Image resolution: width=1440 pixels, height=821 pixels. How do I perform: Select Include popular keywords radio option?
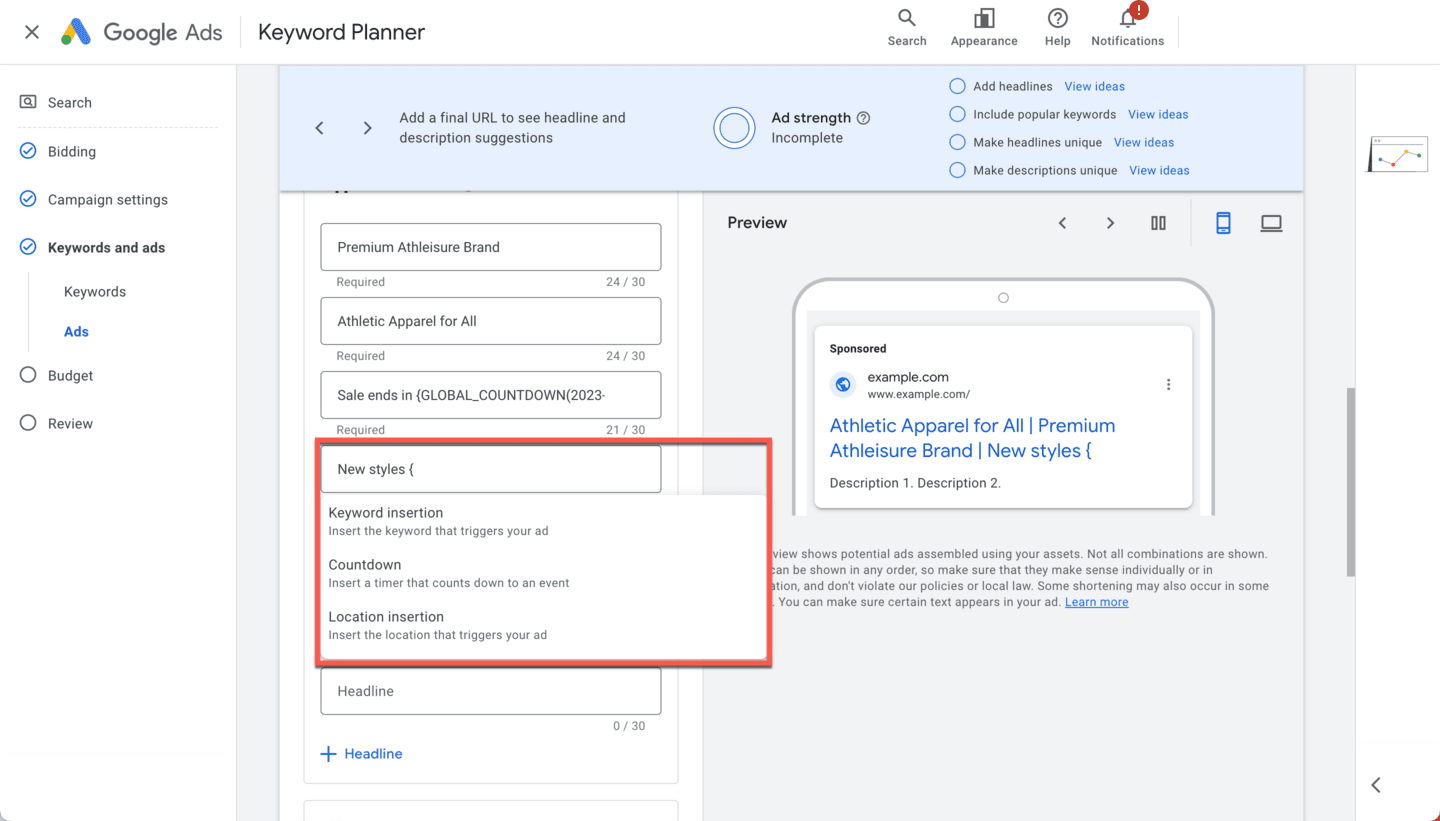click(x=957, y=114)
